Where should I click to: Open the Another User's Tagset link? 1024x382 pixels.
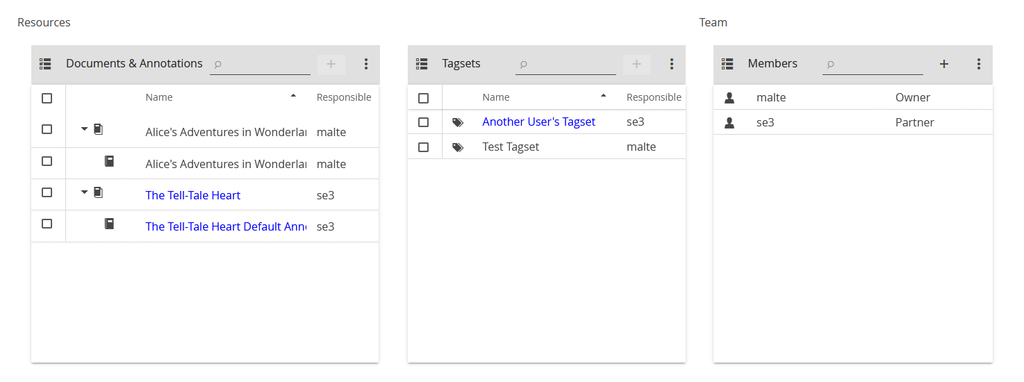pyautogui.click(x=539, y=122)
